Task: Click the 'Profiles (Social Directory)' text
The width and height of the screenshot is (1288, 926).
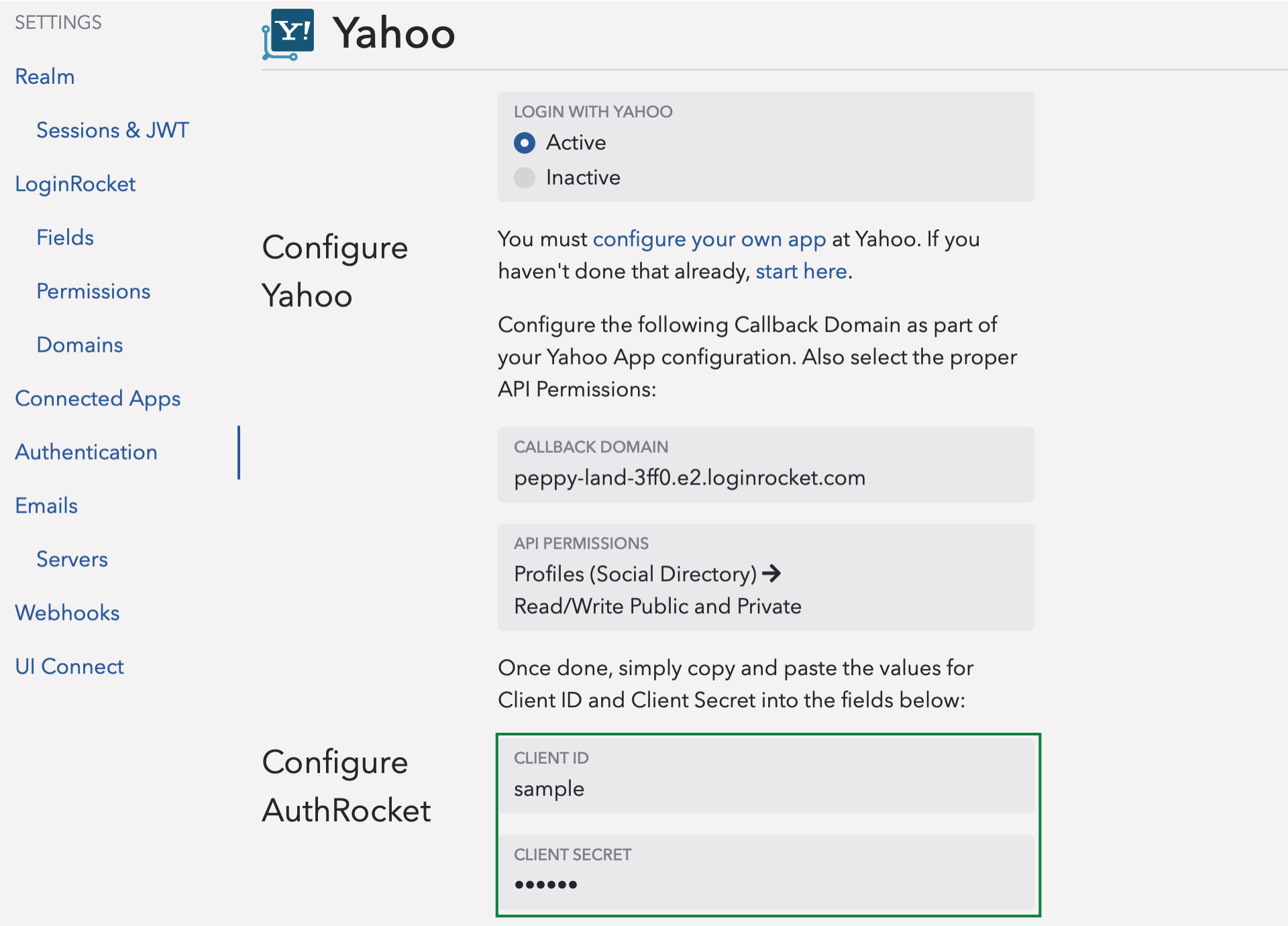Action: click(635, 574)
